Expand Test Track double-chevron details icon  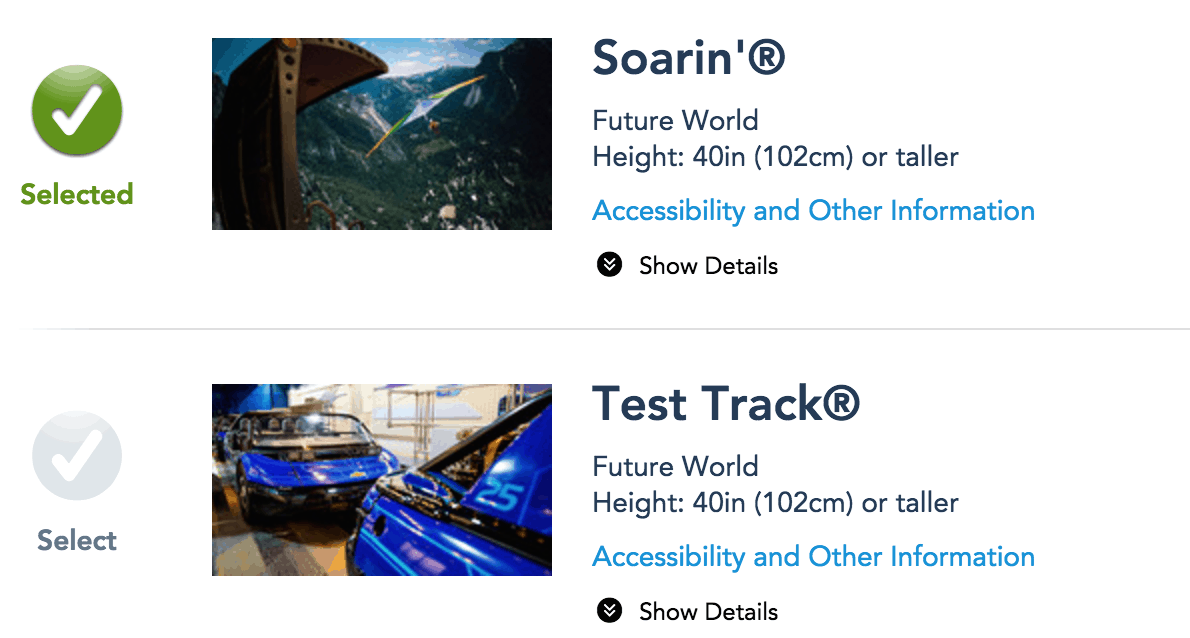tap(609, 611)
